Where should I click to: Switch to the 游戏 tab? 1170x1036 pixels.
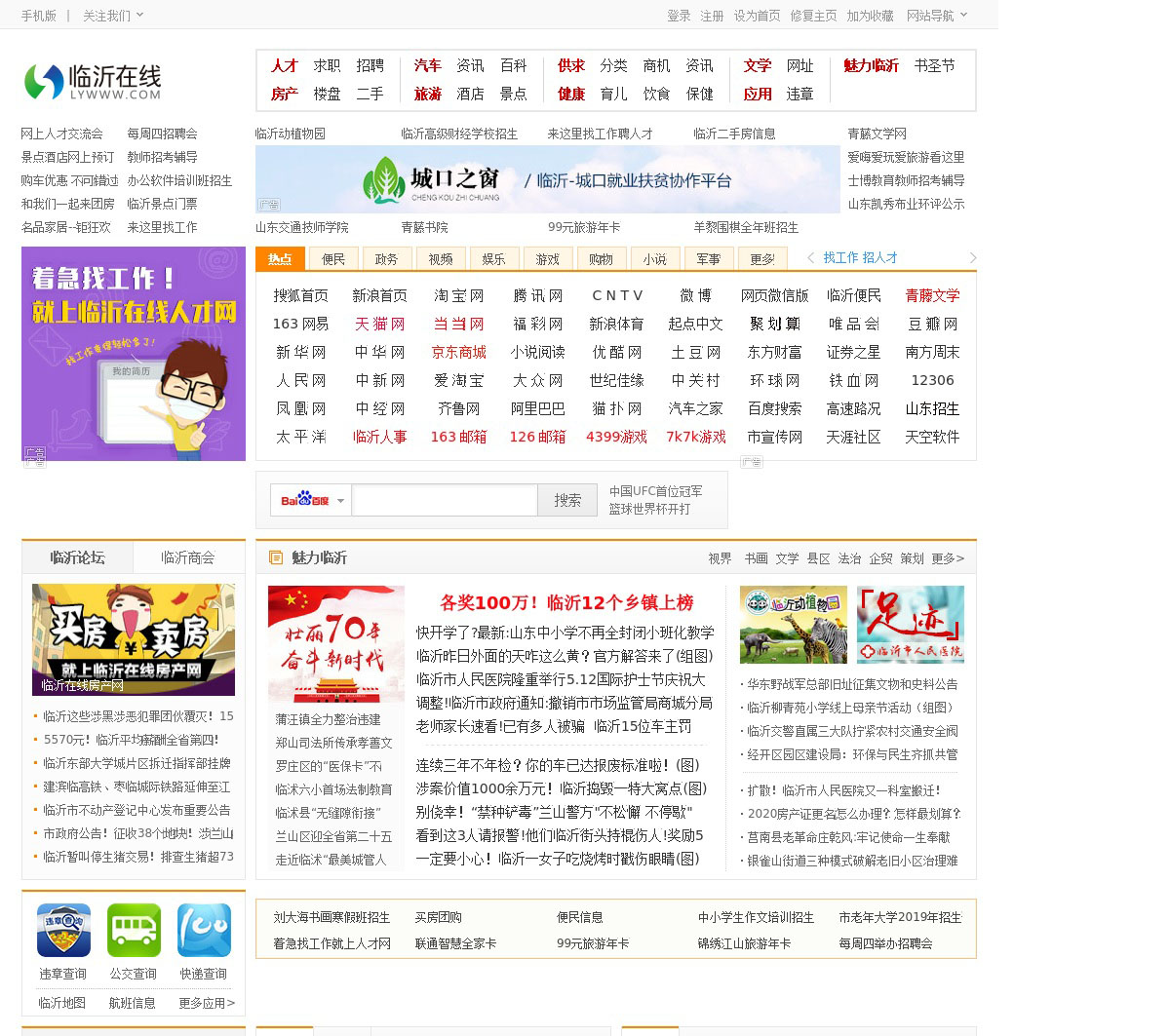[x=548, y=259]
